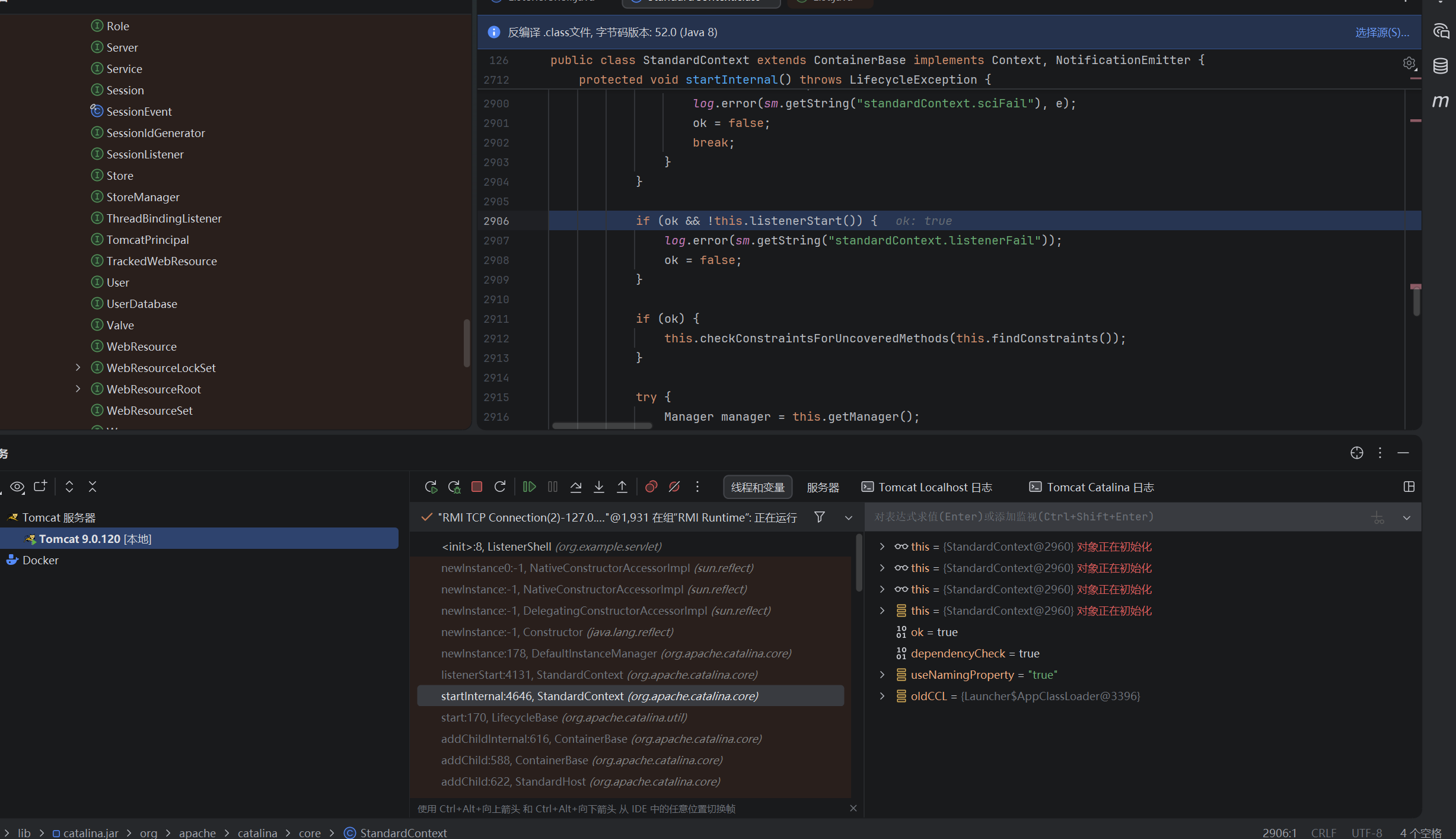
Task: Toggle Mute Breakpoints in debugger toolbar
Action: 674,487
